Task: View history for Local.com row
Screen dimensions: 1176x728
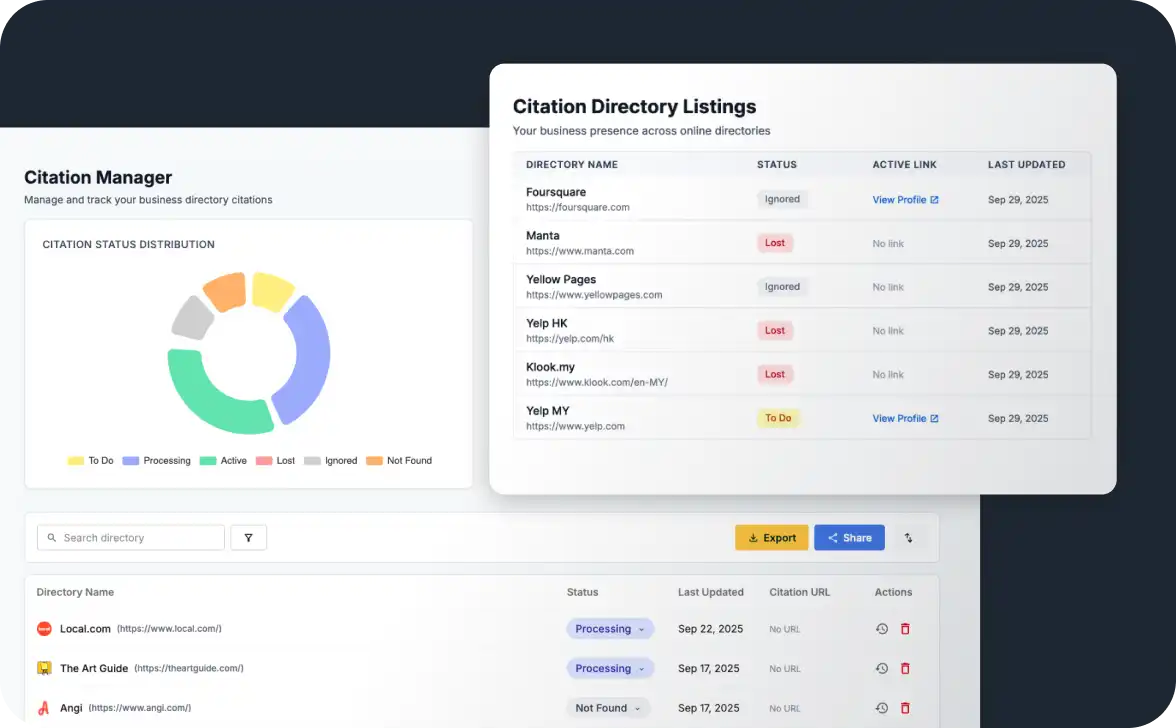Action: click(x=881, y=629)
